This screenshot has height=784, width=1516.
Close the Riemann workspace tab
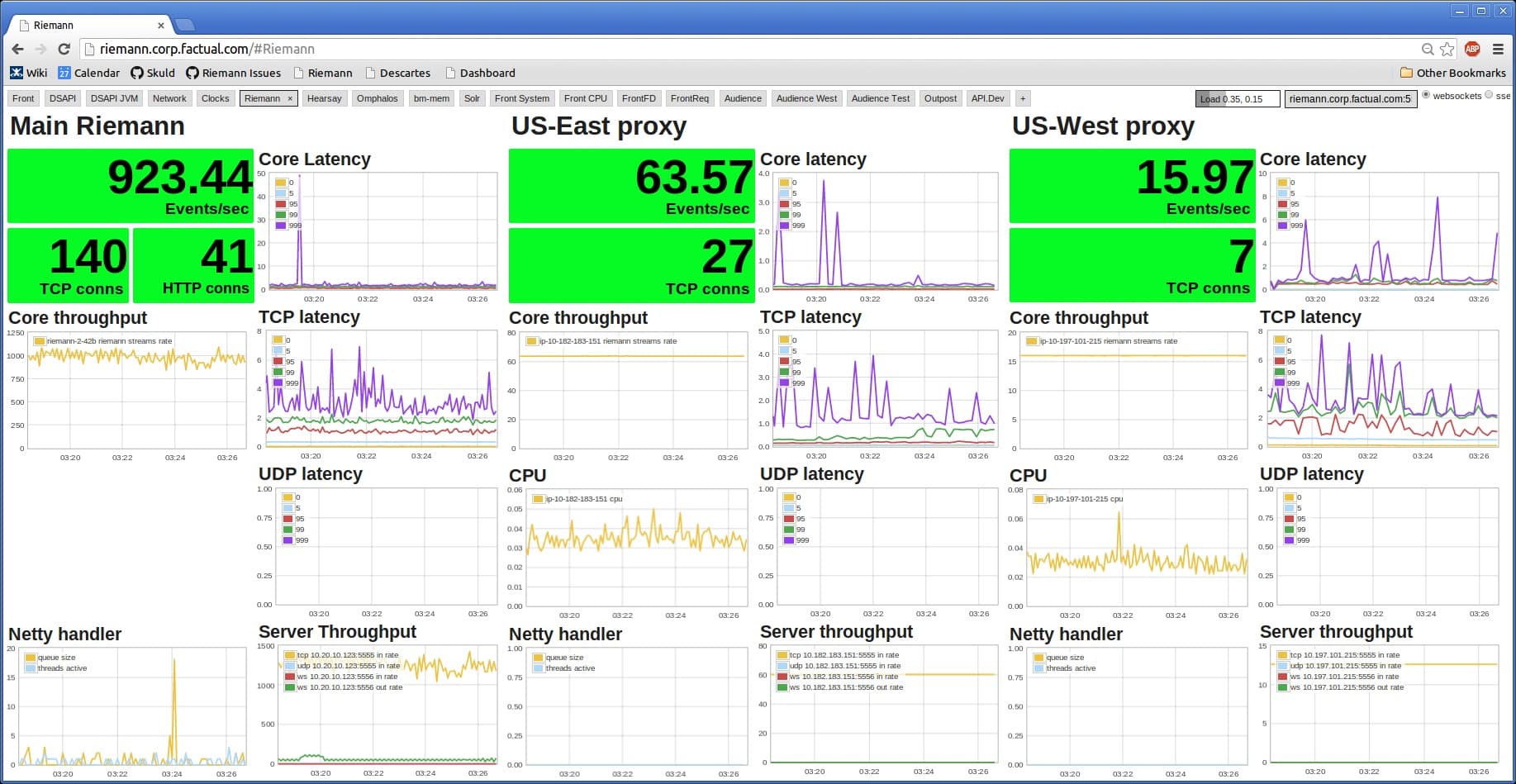(290, 98)
